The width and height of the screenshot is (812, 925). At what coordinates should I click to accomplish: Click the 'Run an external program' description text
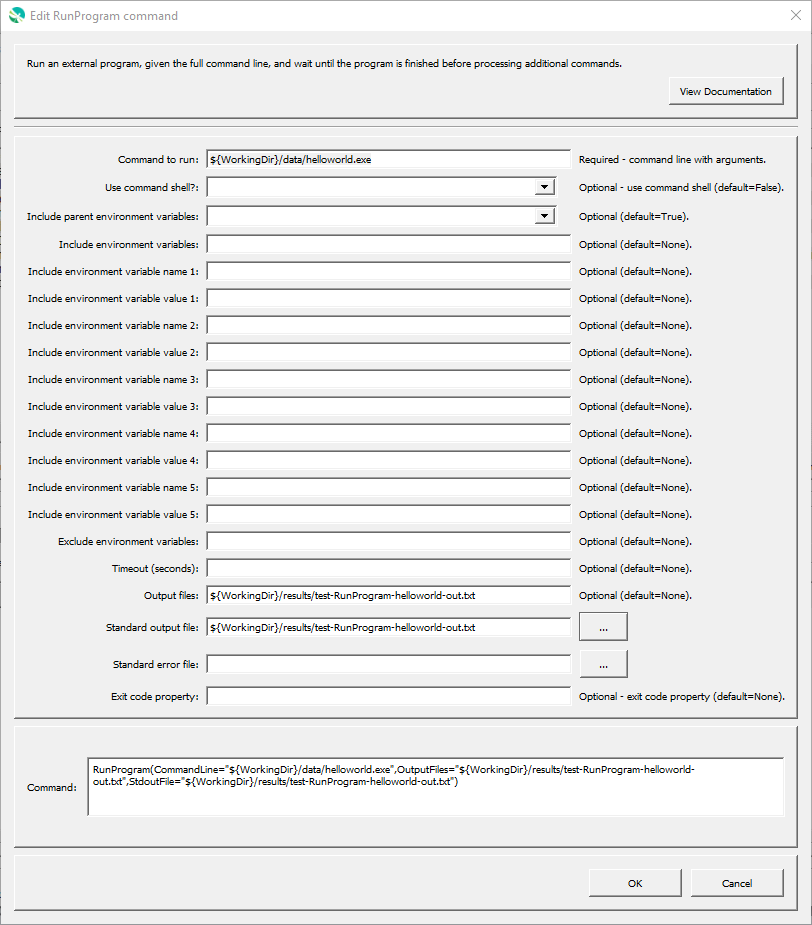(324, 63)
